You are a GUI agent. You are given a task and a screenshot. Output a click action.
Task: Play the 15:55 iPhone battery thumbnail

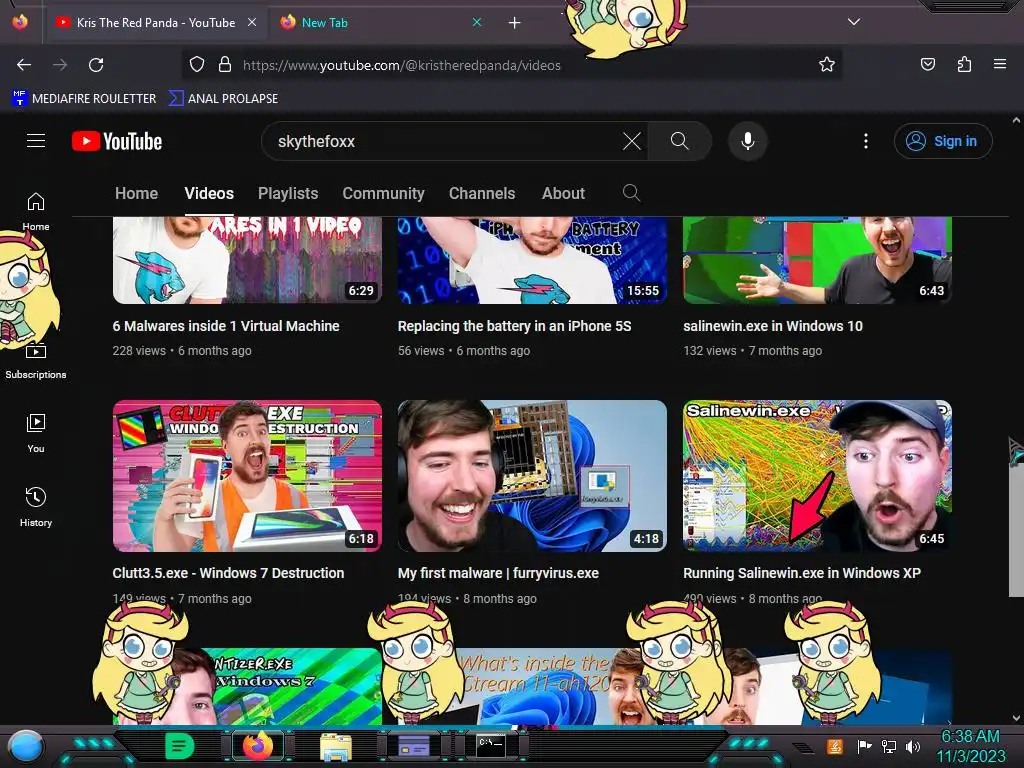click(x=532, y=260)
